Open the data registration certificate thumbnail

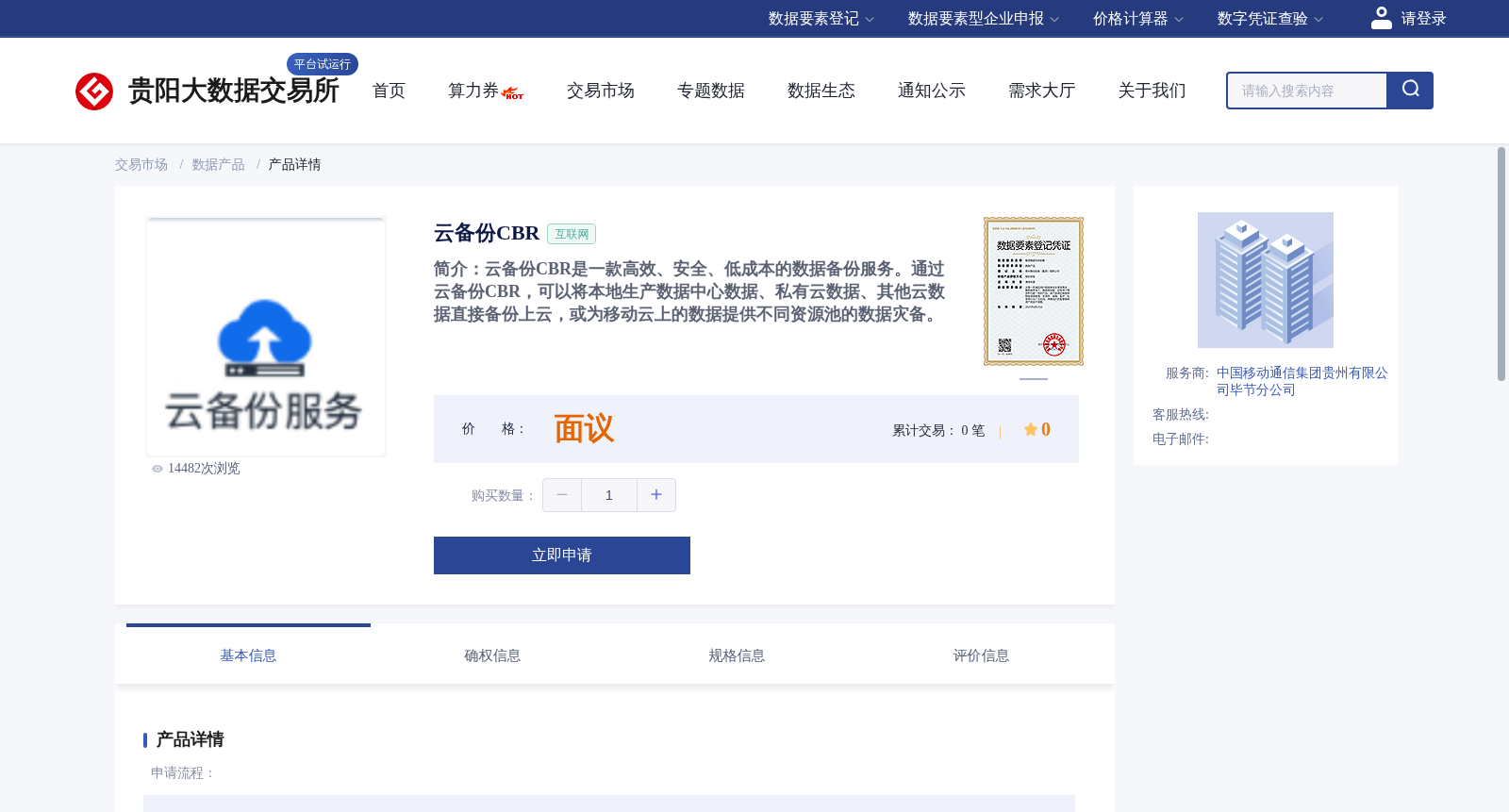coord(1034,291)
